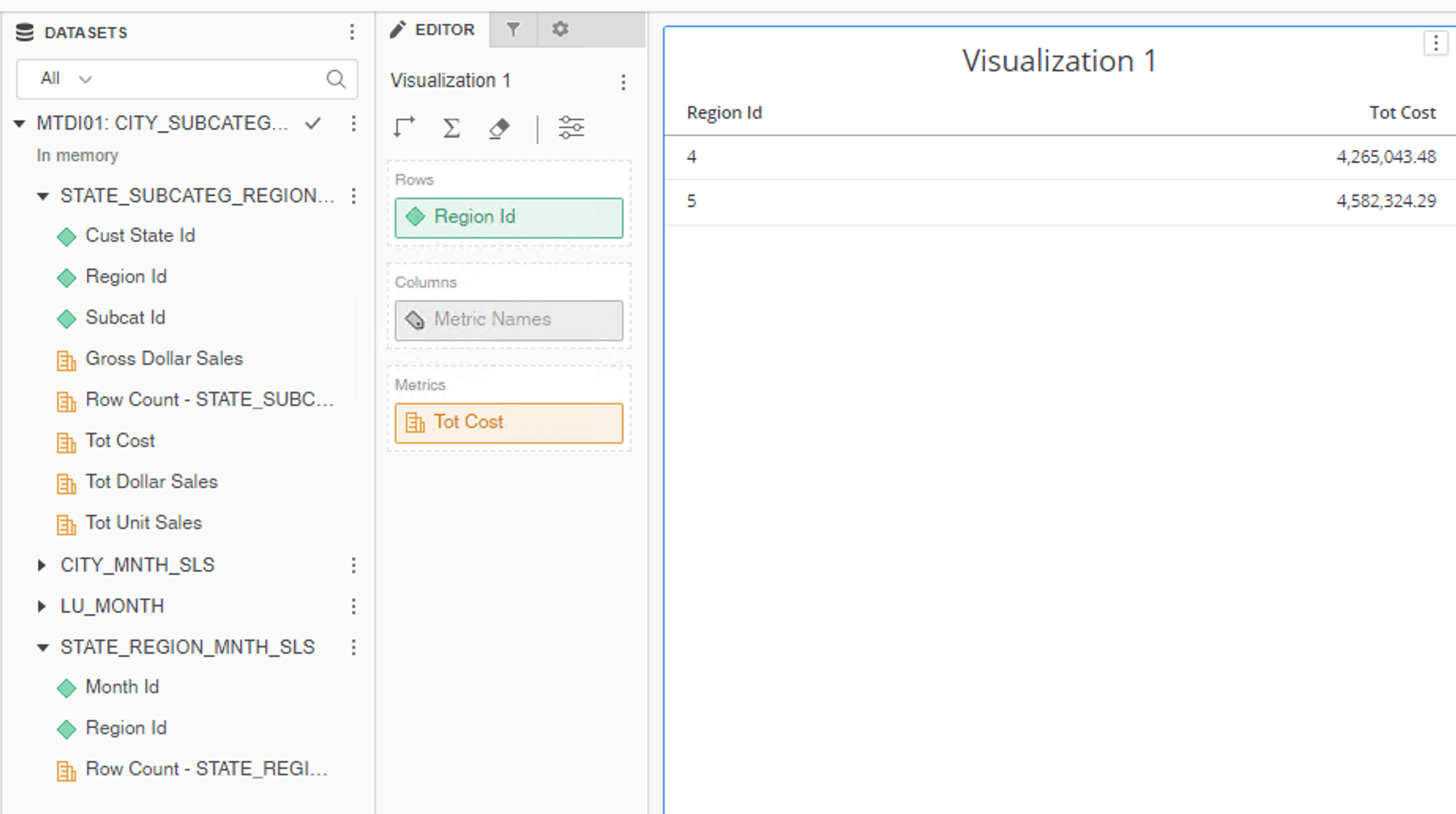Open STATE_REGION_MNTH_SLS table options menu
1456x814 pixels.
tap(354, 647)
